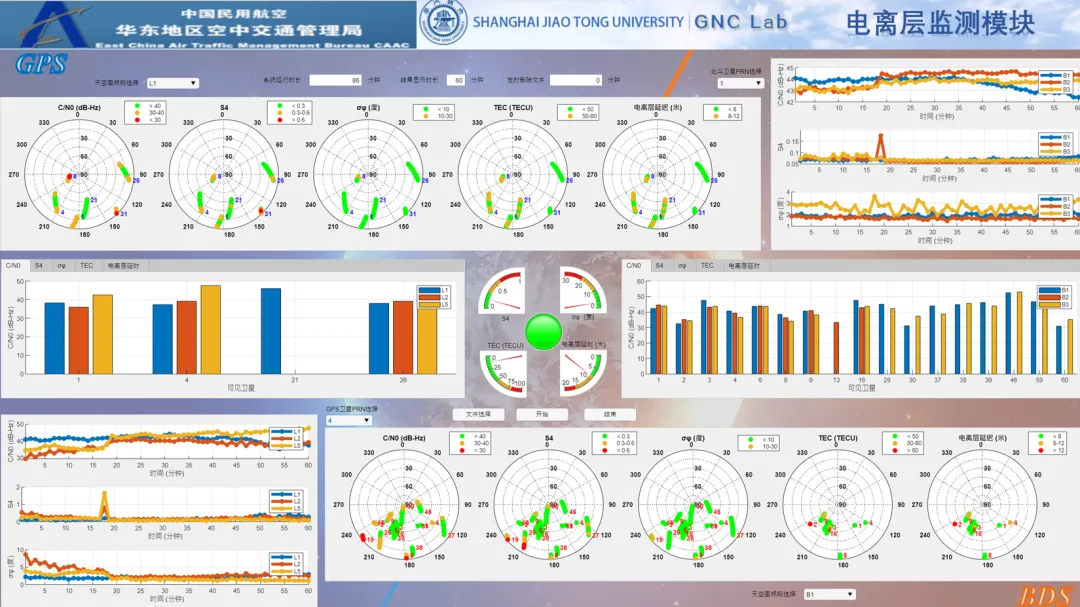Open the L1 sky-plot frequency dropdown
Viewport: 1080px width, 607px height.
click(x=172, y=84)
